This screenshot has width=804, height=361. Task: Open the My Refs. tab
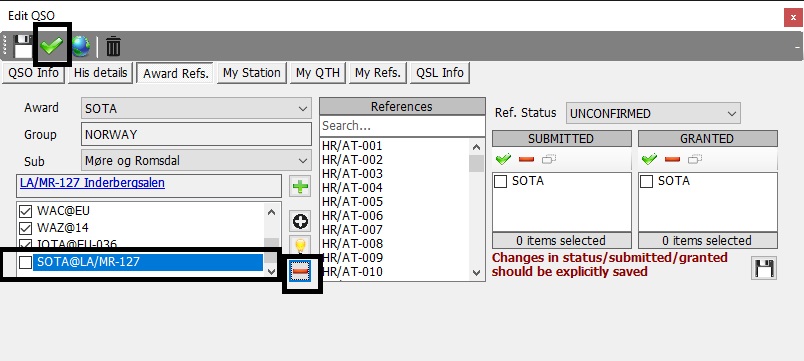378,73
